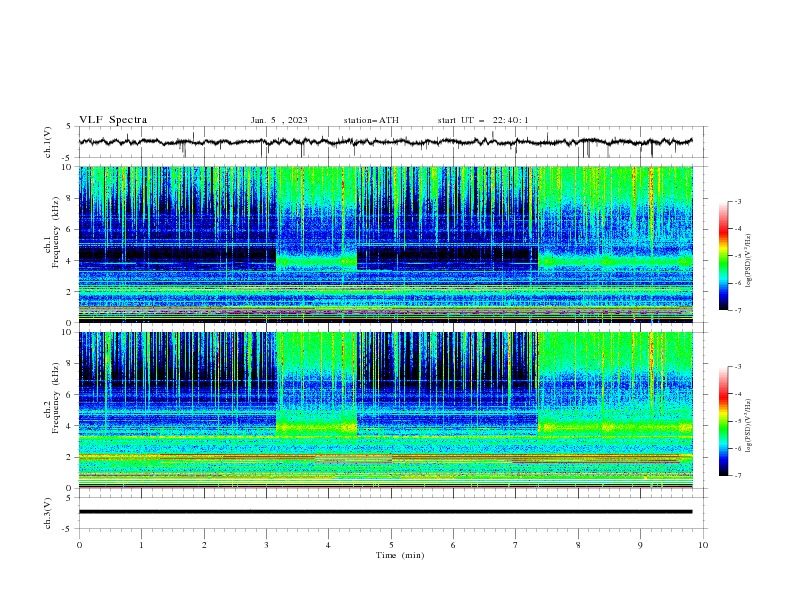
Task: Click the "ch.1(V)" waveform axis label
Action: 48,142
